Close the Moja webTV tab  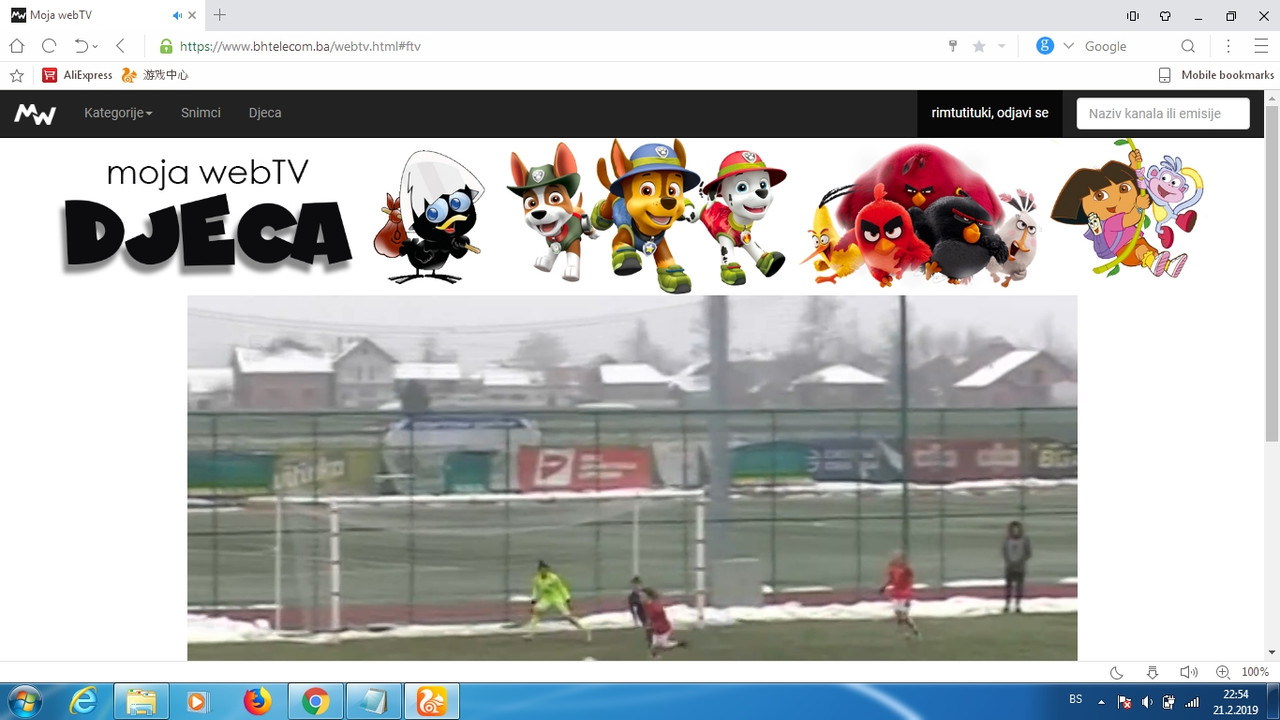(x=192, y=15)
